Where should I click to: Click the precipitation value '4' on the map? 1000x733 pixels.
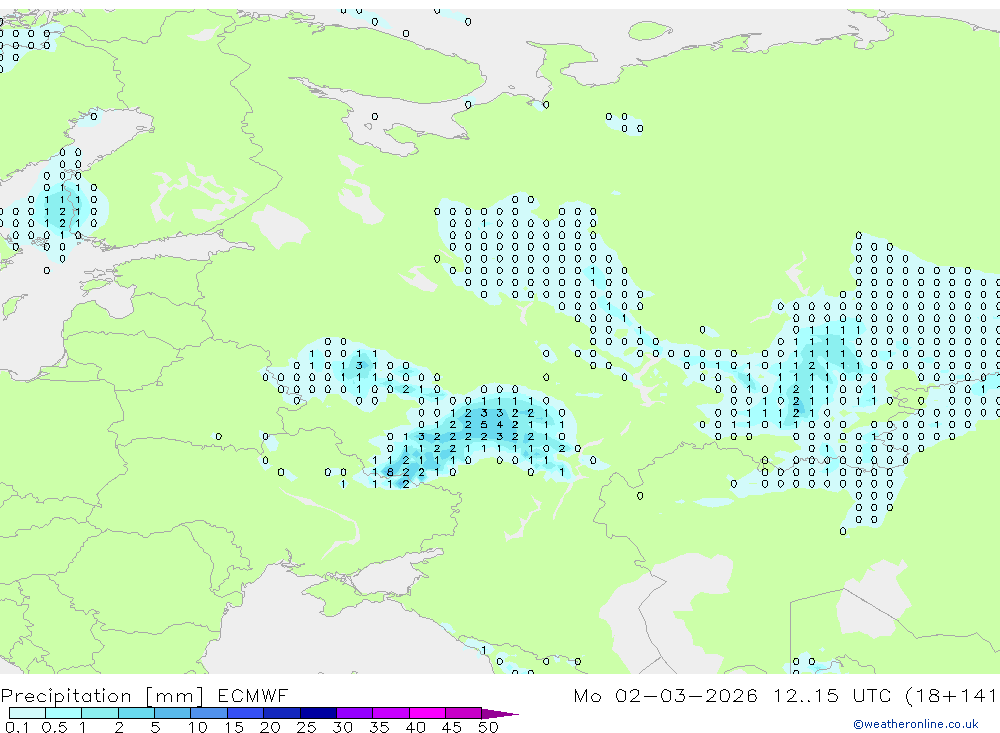click(x=499, y=424)
